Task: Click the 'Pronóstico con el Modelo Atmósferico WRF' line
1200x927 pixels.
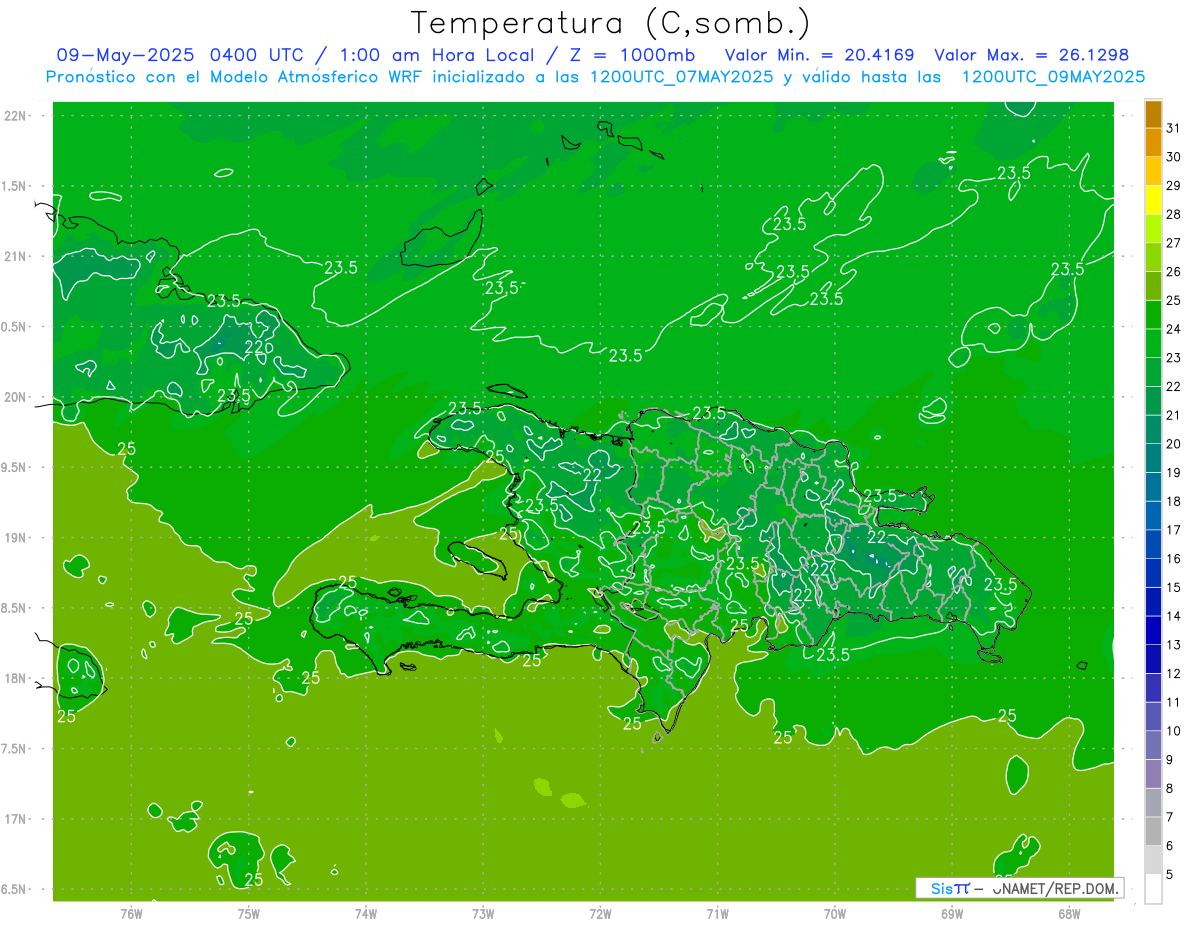Action: pyautogui.click(x=595, y=77)
